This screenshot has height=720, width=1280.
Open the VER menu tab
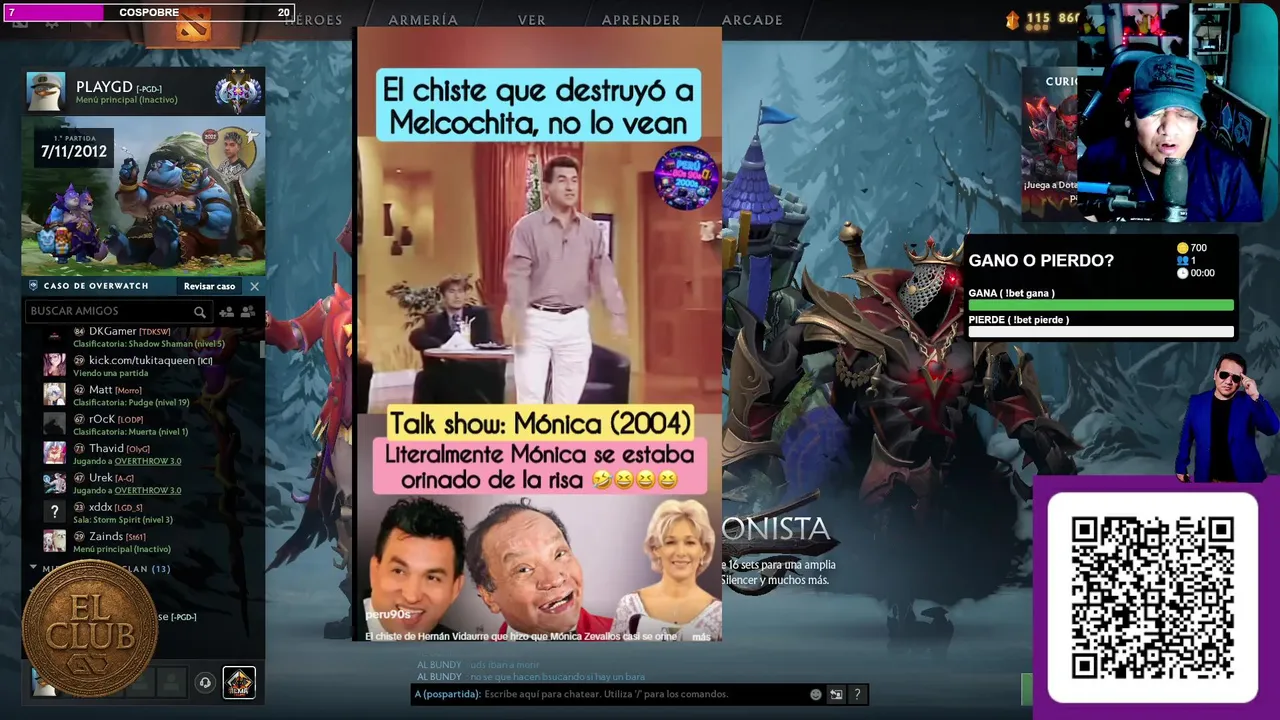pos(532,20)
